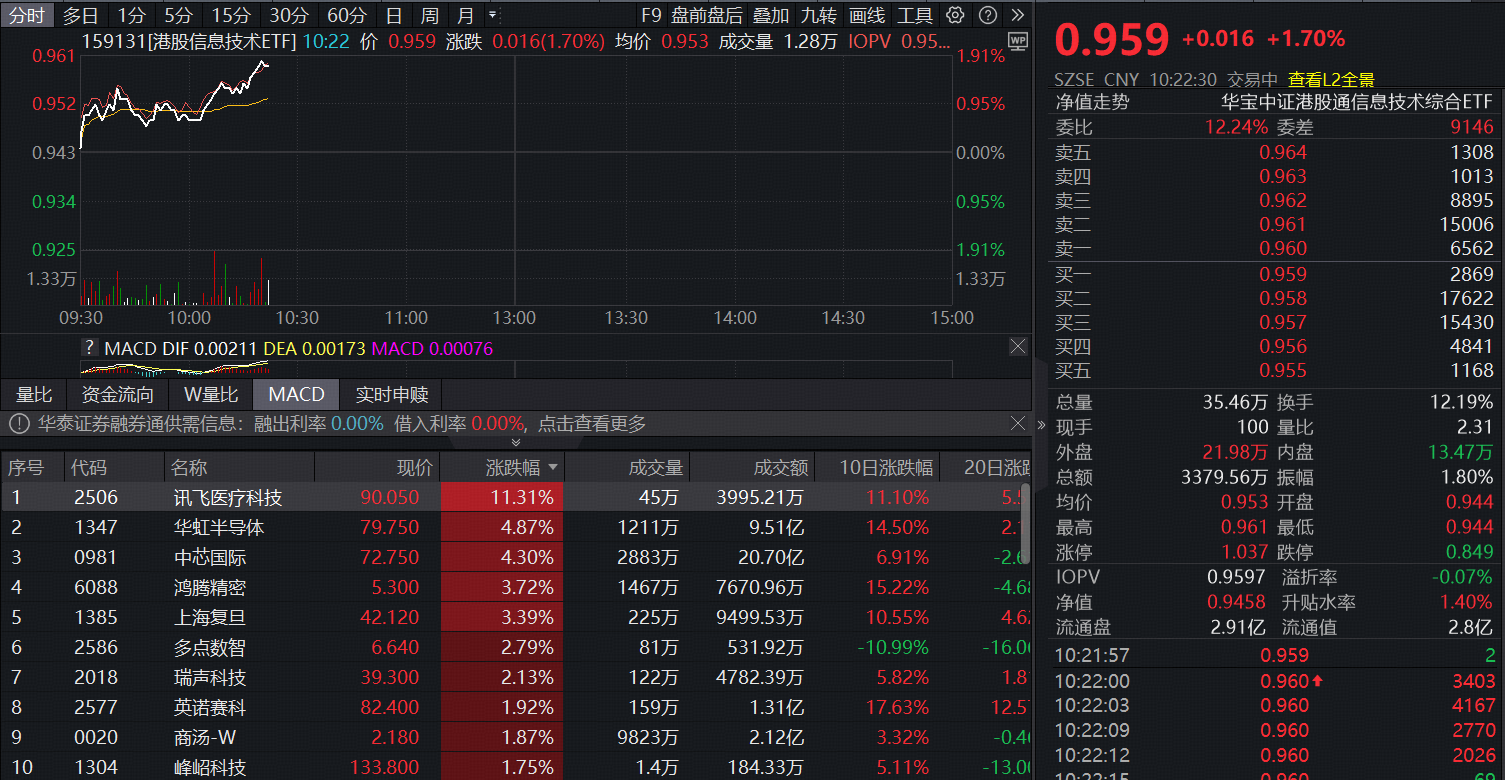This screenshot has width=1505, height=780.
Task: Click the help question-mark icon
Action: pyautogui.click(x=987, y=15)
